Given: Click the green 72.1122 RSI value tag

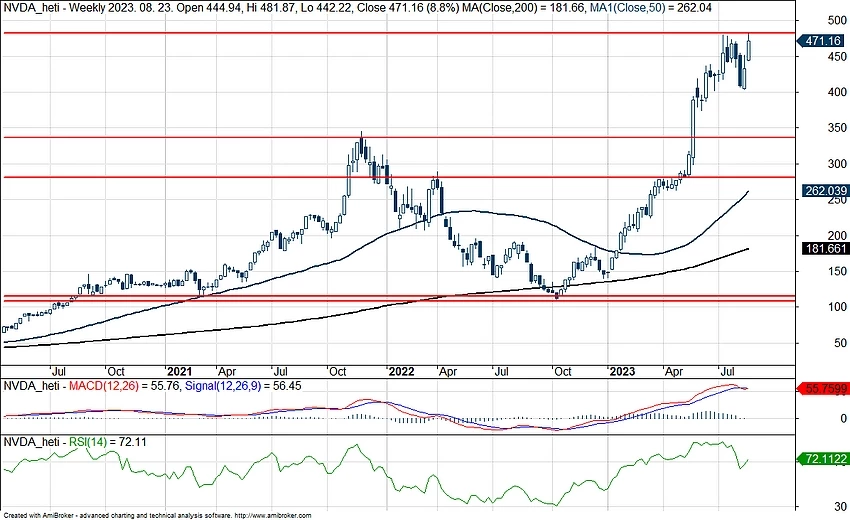Looking at the screenshot, I should coord(823,459).
